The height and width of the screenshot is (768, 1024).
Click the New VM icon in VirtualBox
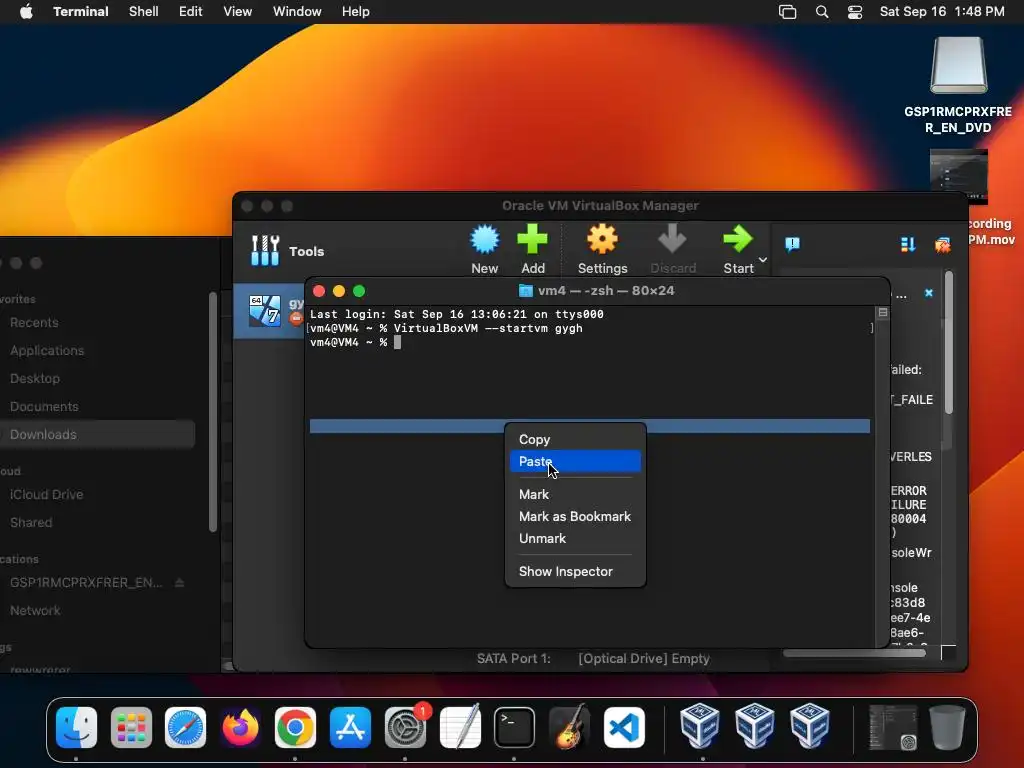coord(485,240)
